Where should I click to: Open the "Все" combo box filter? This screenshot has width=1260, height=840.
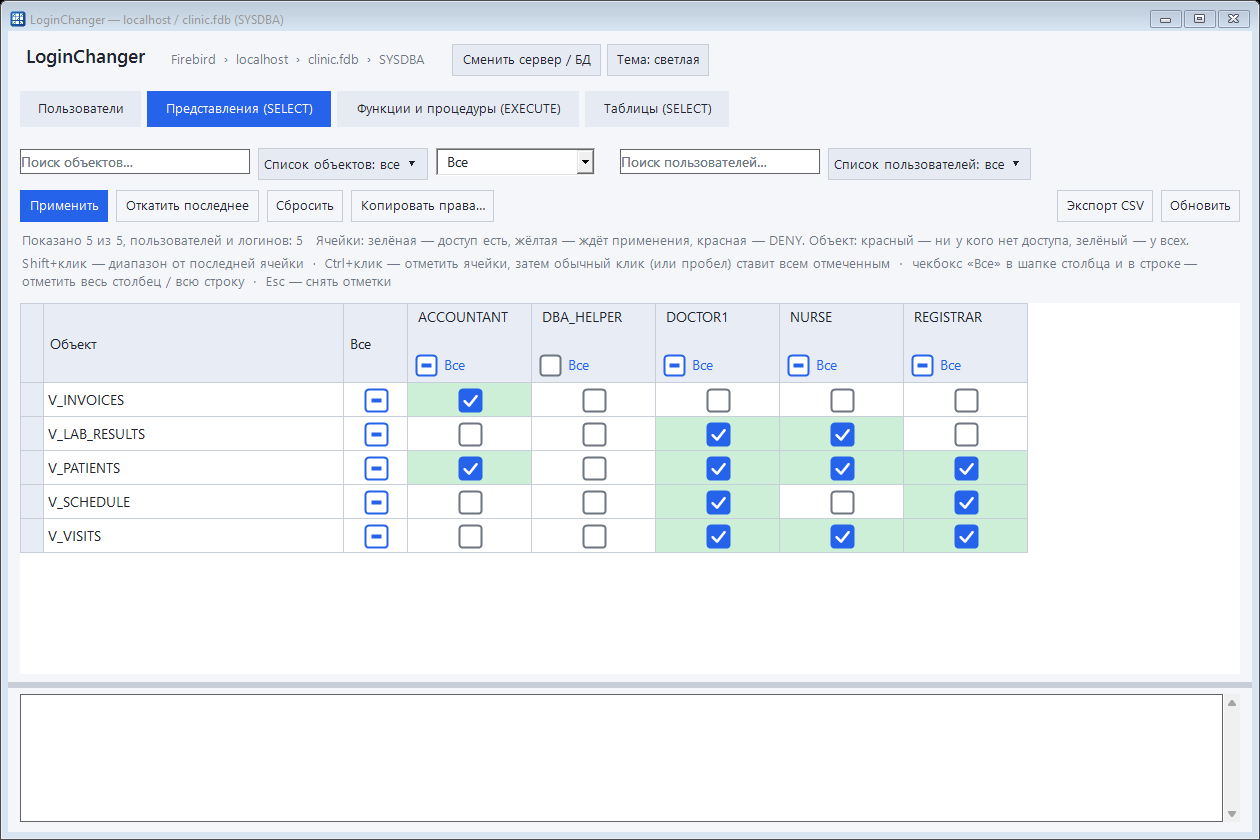[x=516, y=162]
